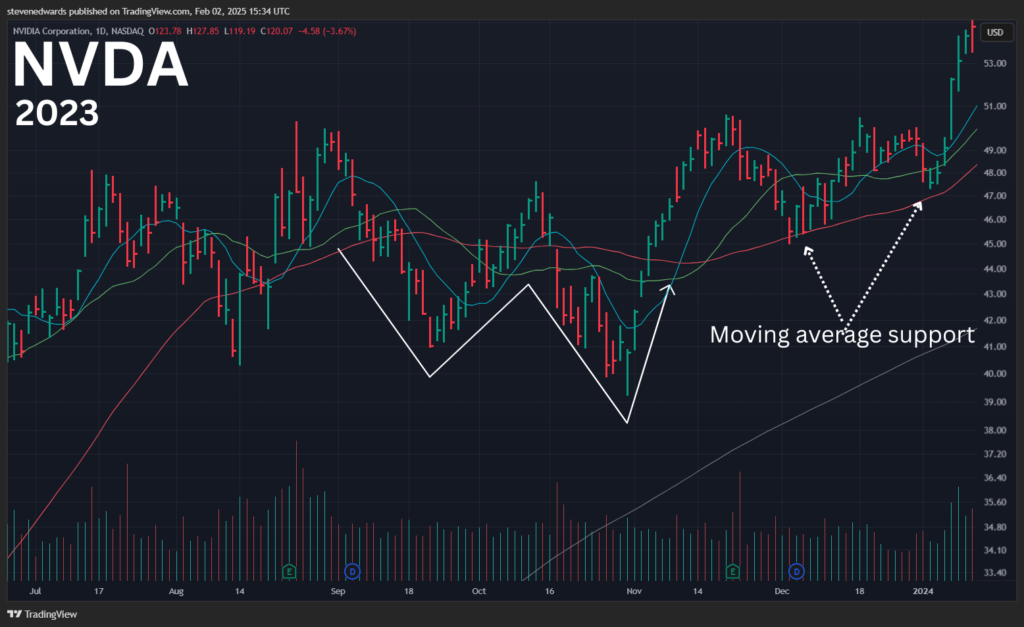This screenshot has height=627, width=1024.
Task: Click the 45.00 price axis label
Action: (995, 244)
